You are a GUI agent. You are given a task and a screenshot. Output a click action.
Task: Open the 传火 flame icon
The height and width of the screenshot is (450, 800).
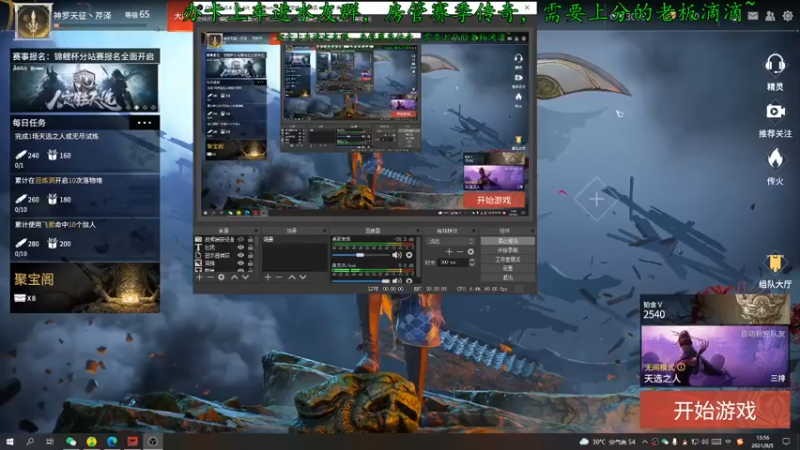[775, 159]
